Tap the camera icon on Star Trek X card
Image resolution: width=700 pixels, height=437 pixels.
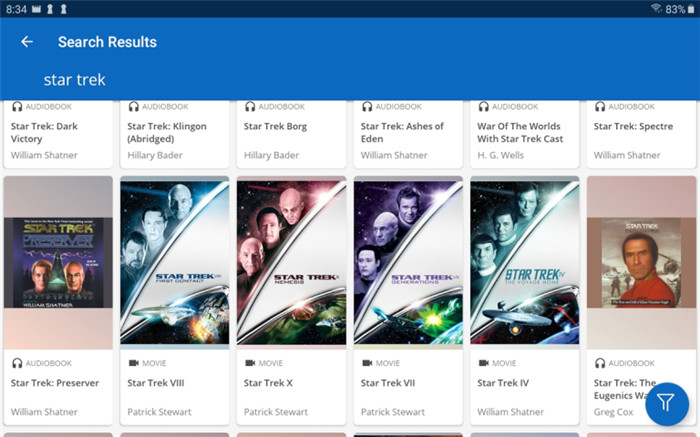(250, 363)
